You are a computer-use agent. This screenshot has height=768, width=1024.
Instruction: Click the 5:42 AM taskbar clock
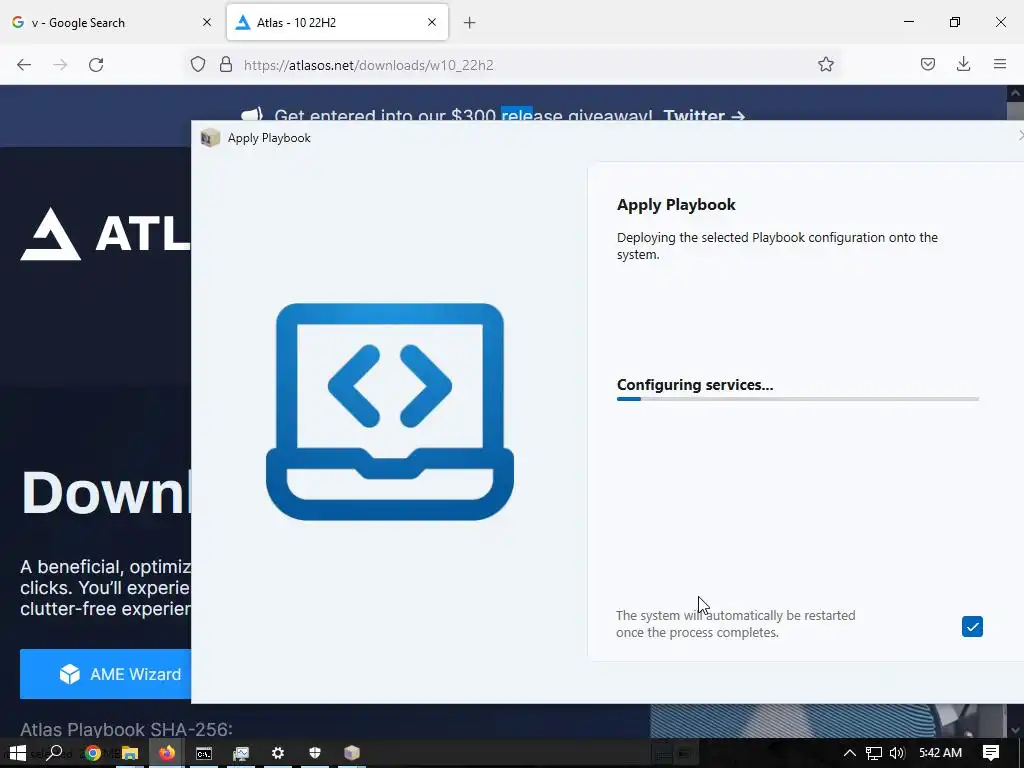point(940,753)
